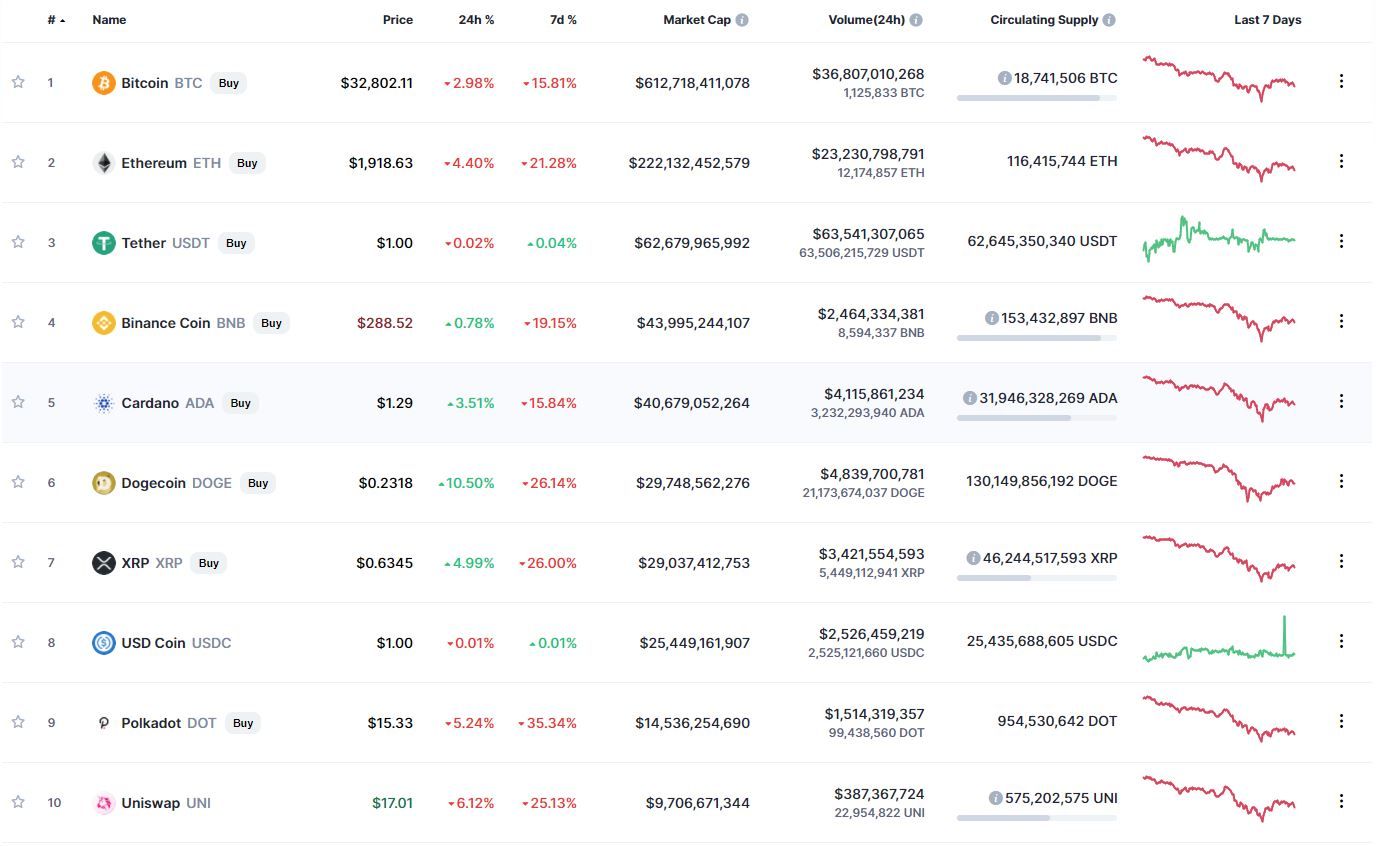Click the info icon beside Volume(24h) header
The height and width of the screenshot is (846, 1376).
point(917,20)
